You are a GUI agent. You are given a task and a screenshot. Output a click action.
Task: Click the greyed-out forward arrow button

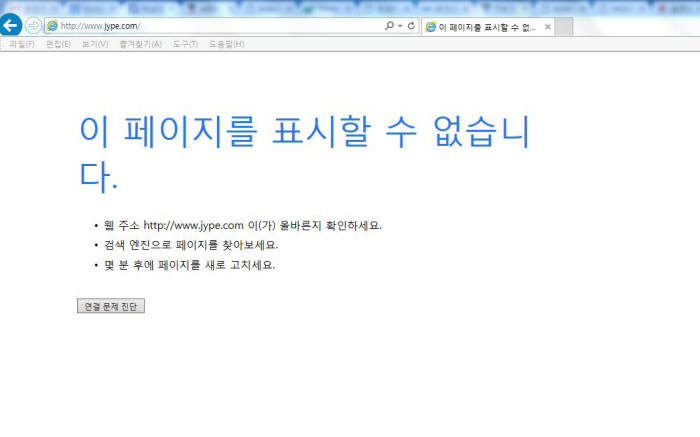point(33,25)
